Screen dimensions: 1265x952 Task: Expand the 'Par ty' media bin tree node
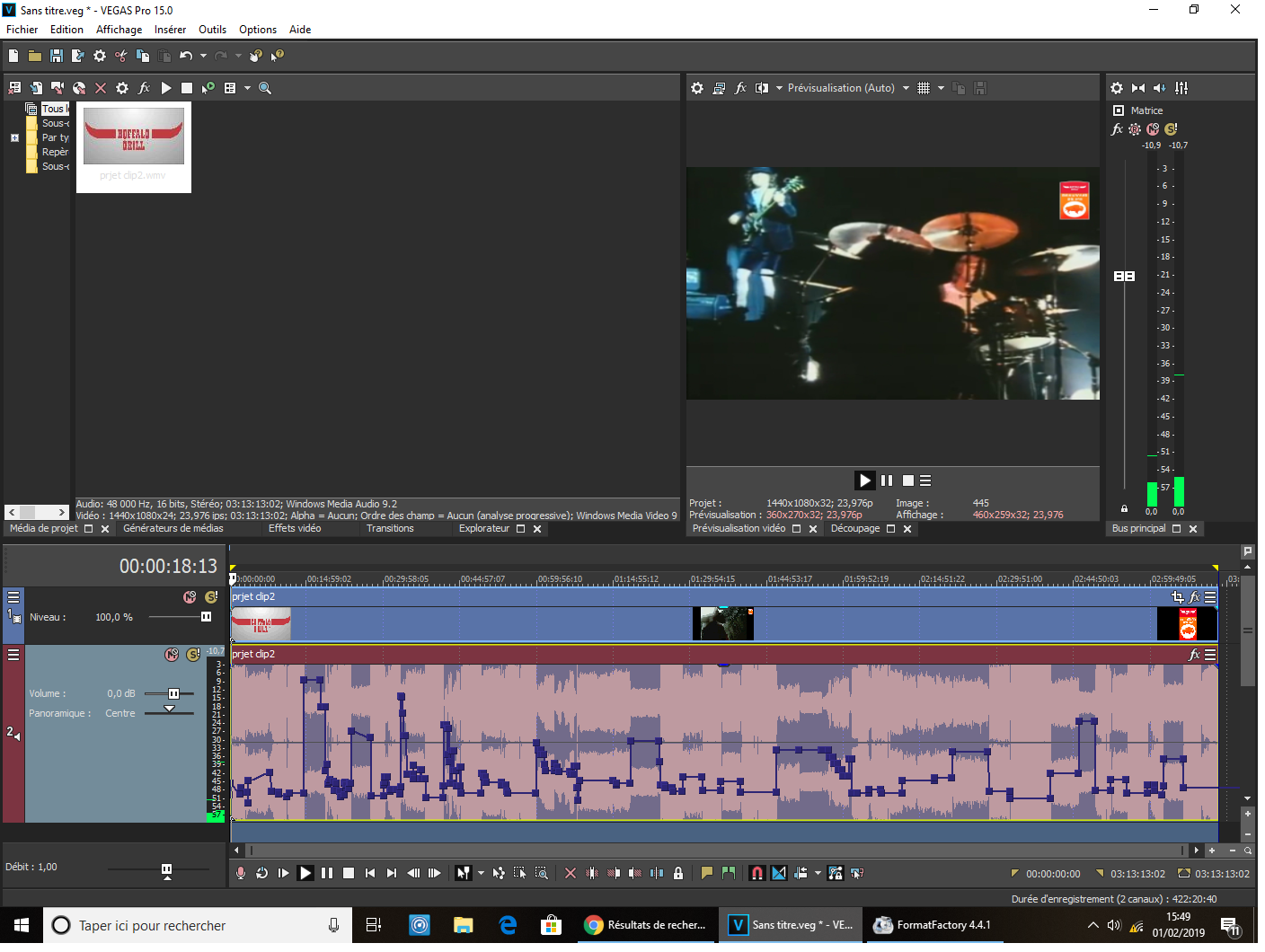14,137
